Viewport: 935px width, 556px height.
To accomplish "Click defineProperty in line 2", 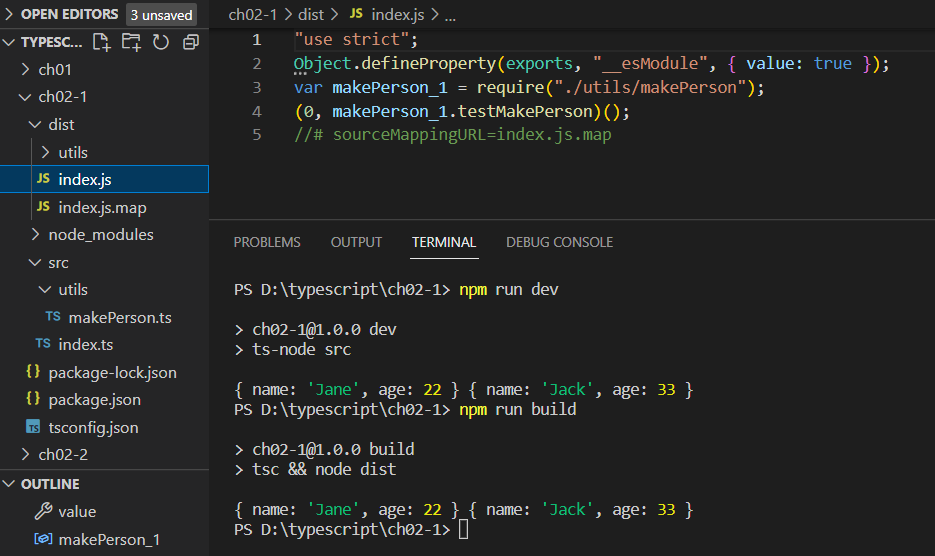I will pos(429,63).
